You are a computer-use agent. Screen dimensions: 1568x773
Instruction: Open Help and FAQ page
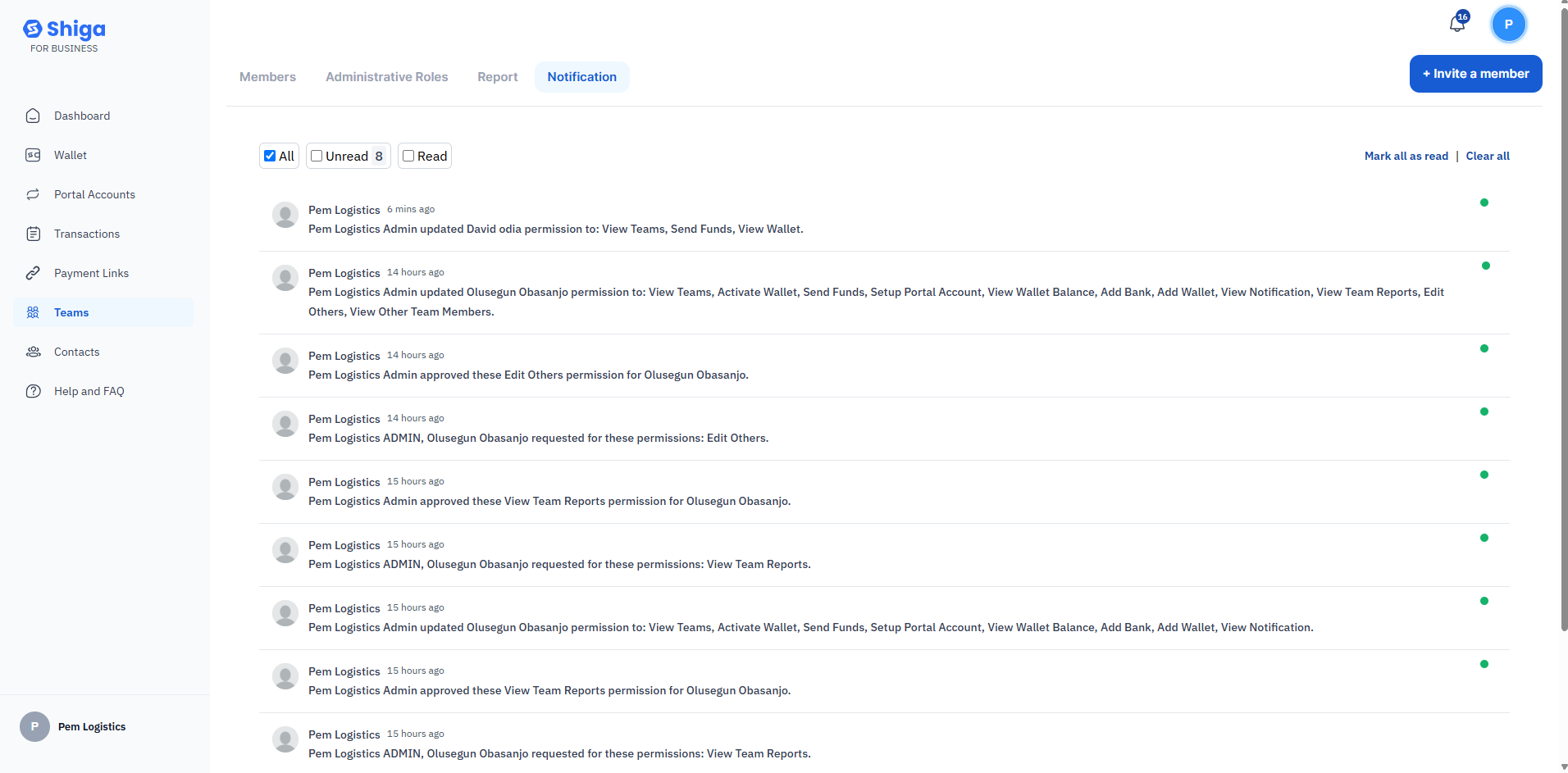click(103, 391)
